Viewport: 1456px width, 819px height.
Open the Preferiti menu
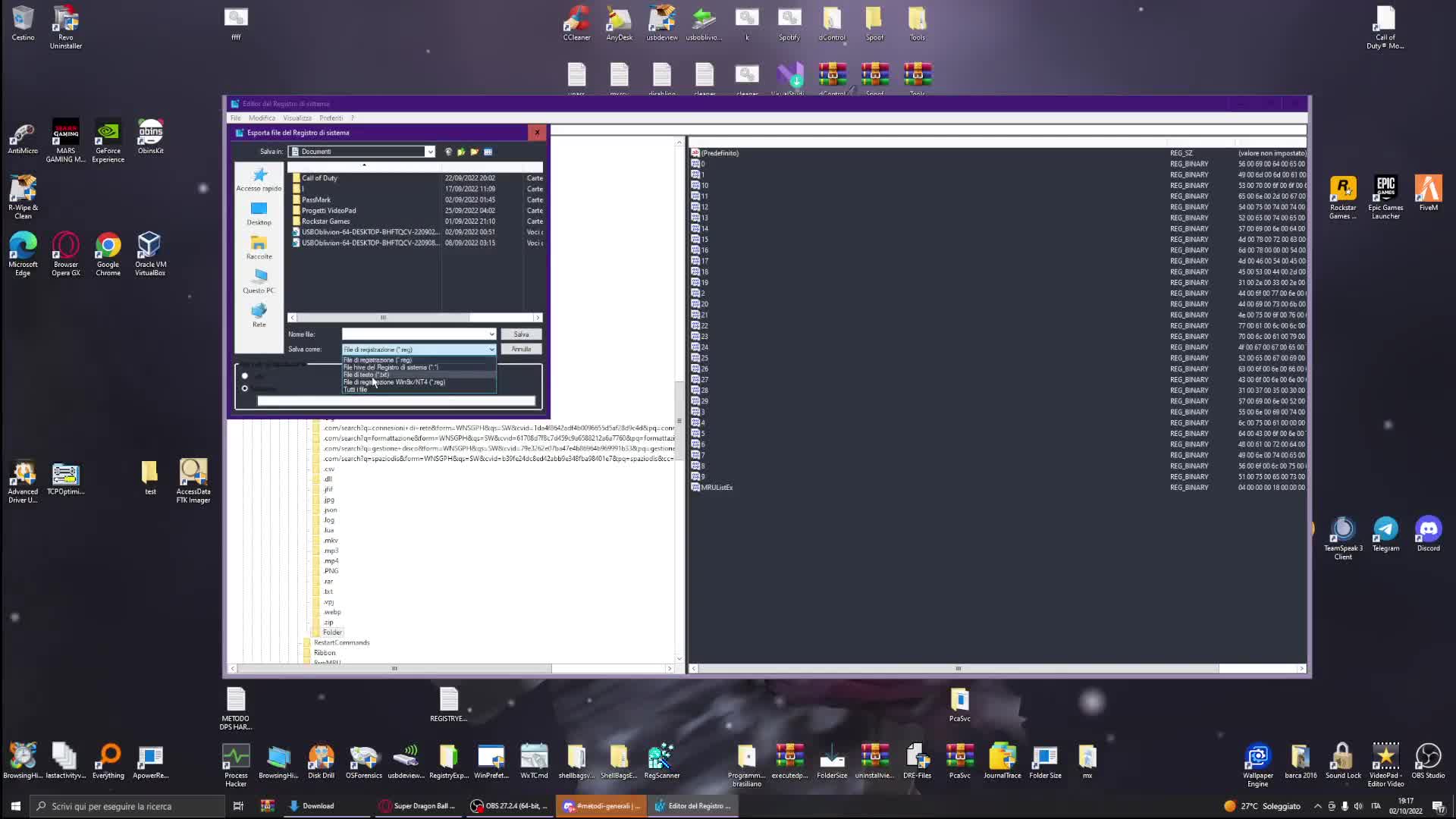click(331, 118)
